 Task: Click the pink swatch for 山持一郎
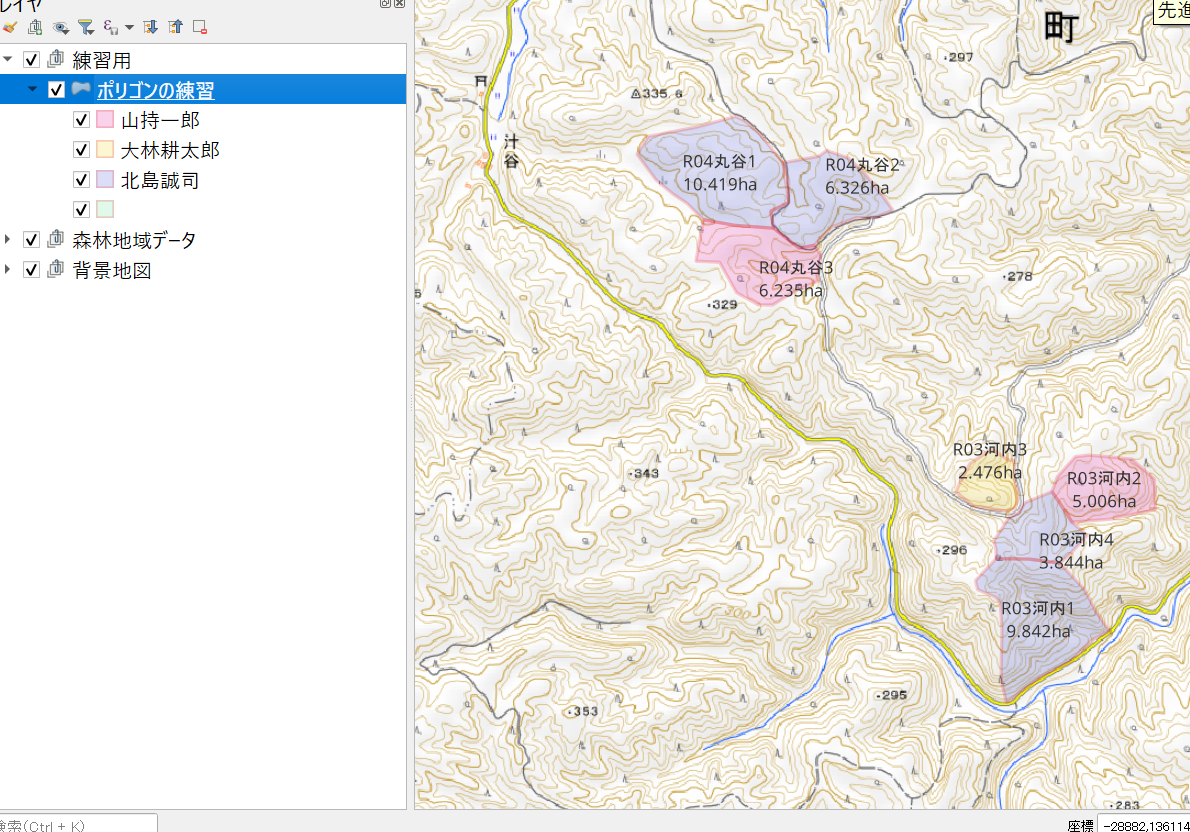click(x=105, y=119)
